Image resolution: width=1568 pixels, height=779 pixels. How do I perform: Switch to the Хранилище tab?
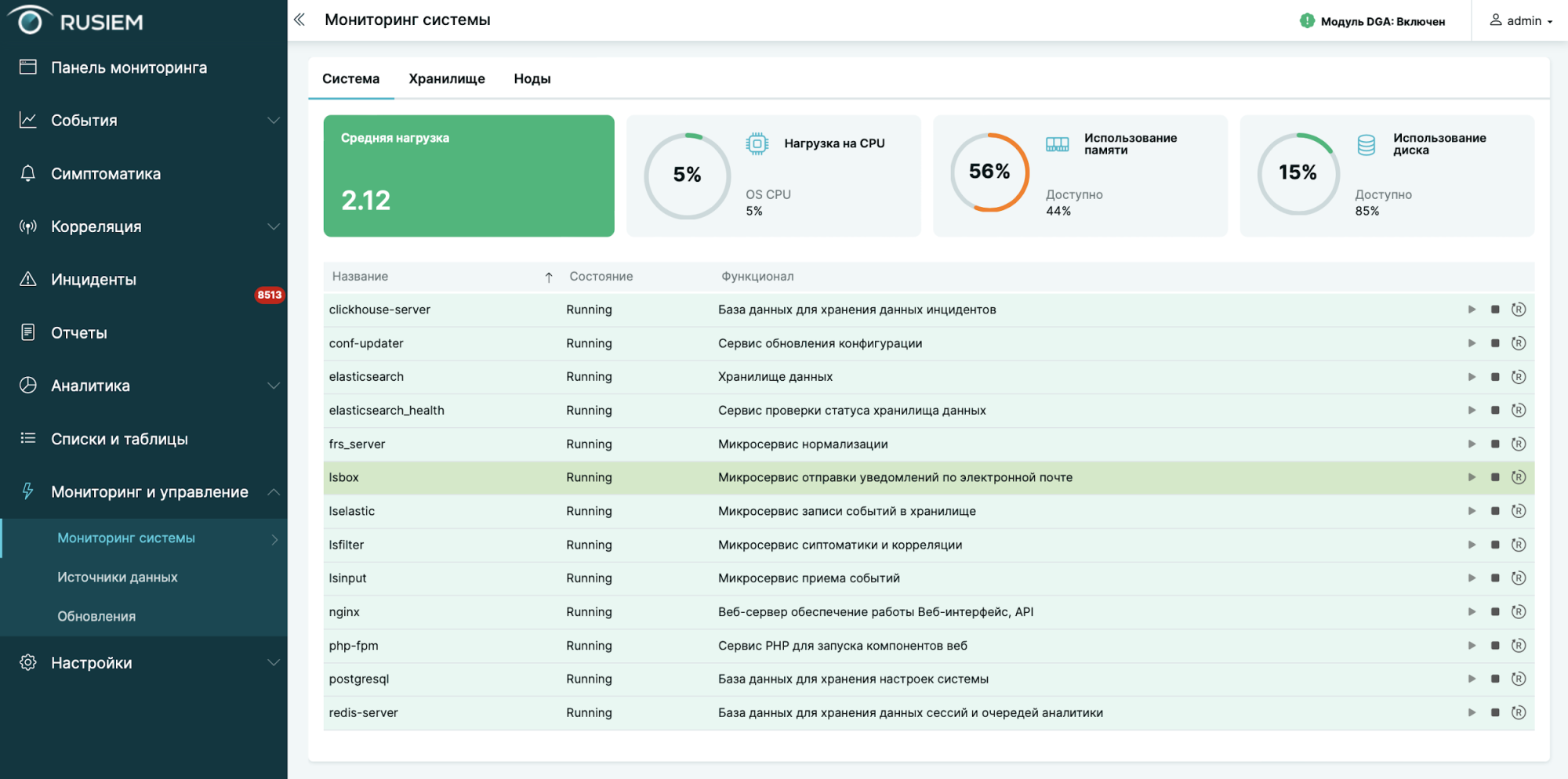(447, 79)
